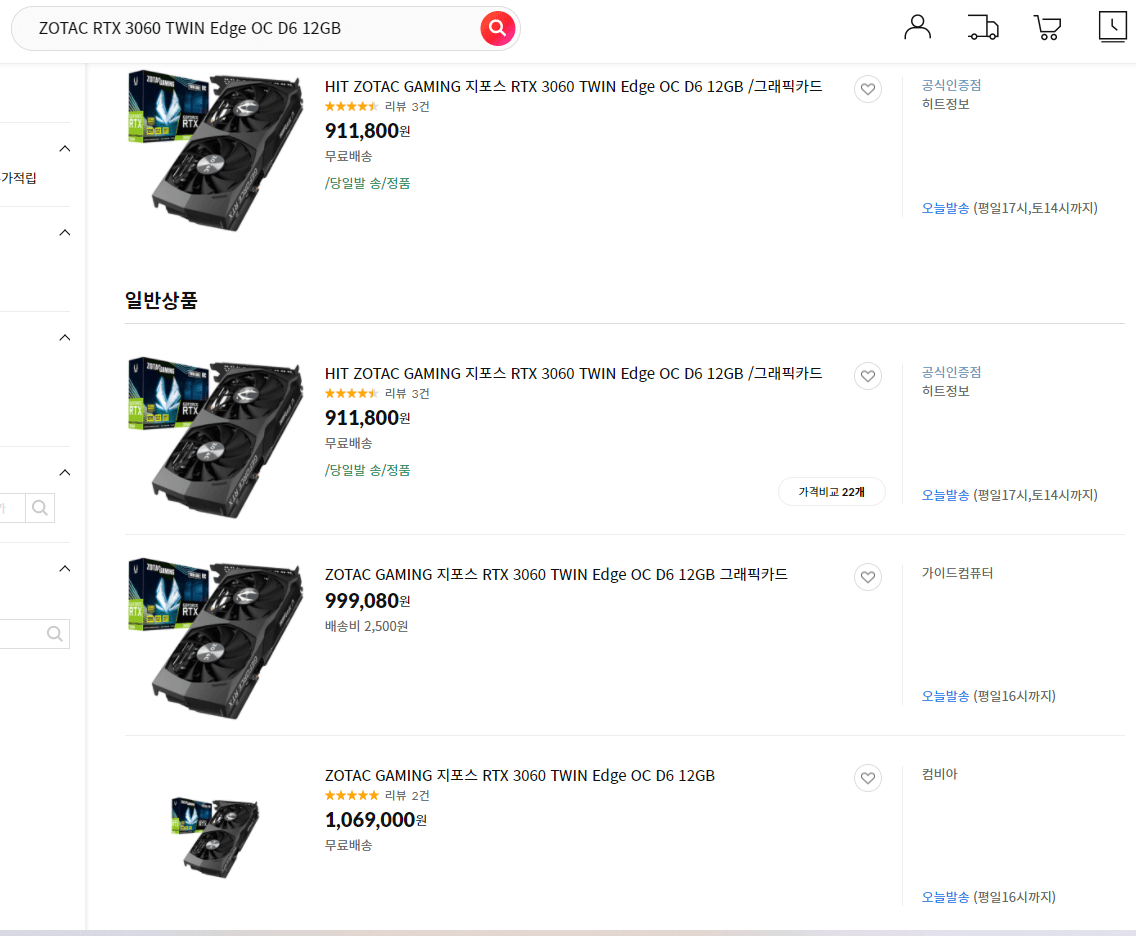Open the user account icon
1136x936 pixels.
pos(917,28)
